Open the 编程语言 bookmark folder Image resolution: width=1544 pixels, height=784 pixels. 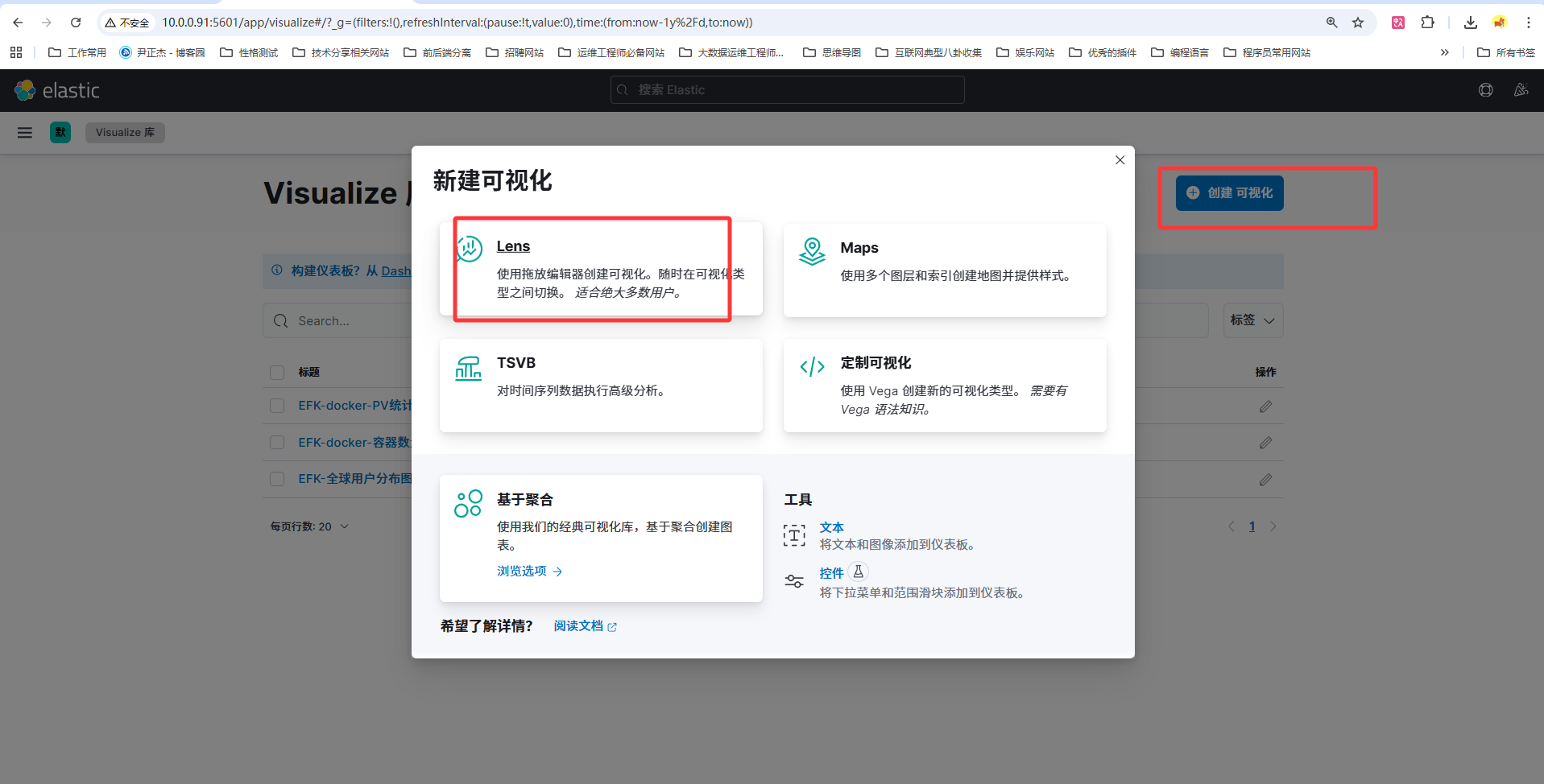pos(1180,52)
